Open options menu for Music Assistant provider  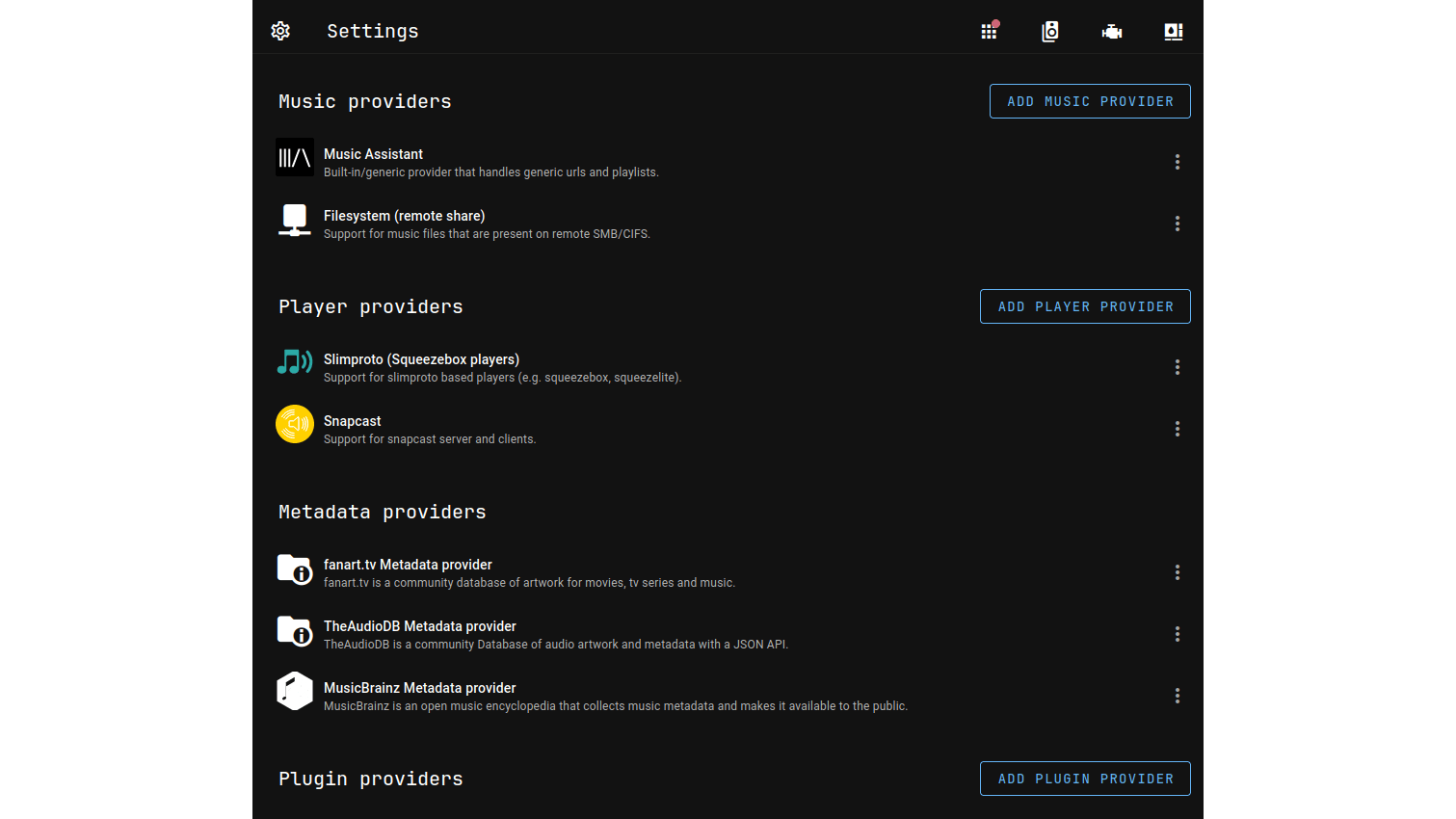coord(1177,162)
